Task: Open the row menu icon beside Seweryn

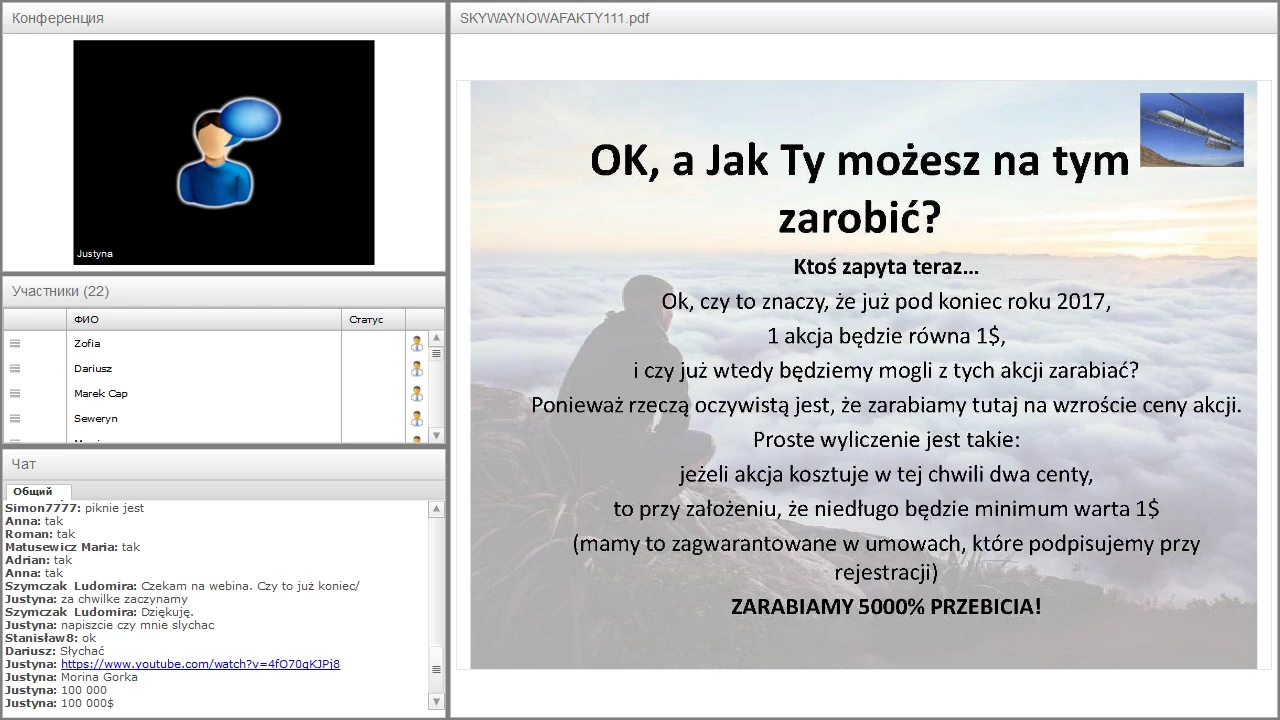Action: [x=15, y=418]
